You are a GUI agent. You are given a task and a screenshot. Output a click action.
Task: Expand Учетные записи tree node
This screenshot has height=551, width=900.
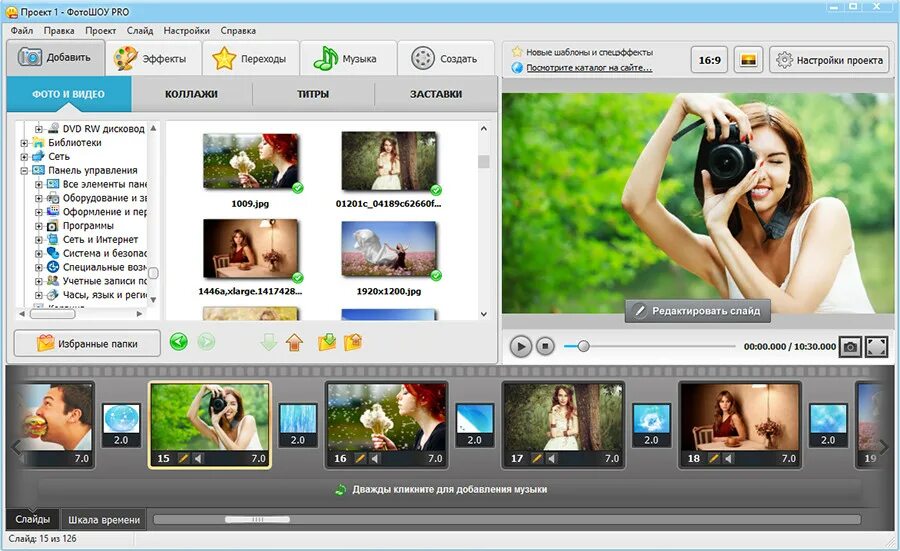38,281
